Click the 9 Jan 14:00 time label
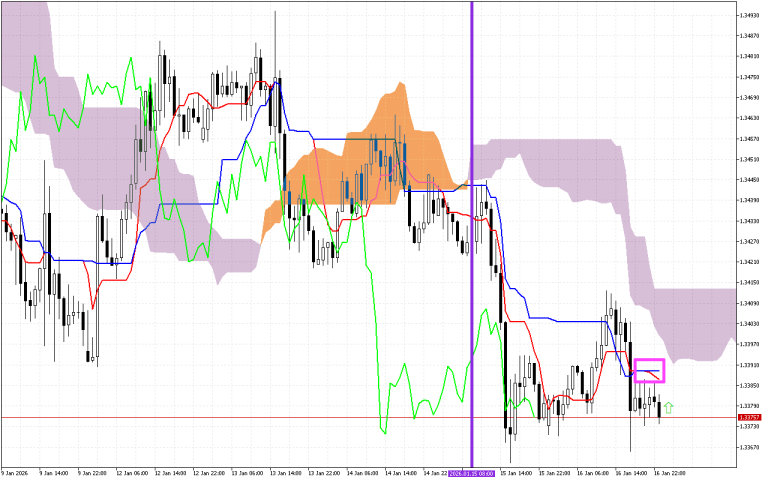 tap(53, 474)
